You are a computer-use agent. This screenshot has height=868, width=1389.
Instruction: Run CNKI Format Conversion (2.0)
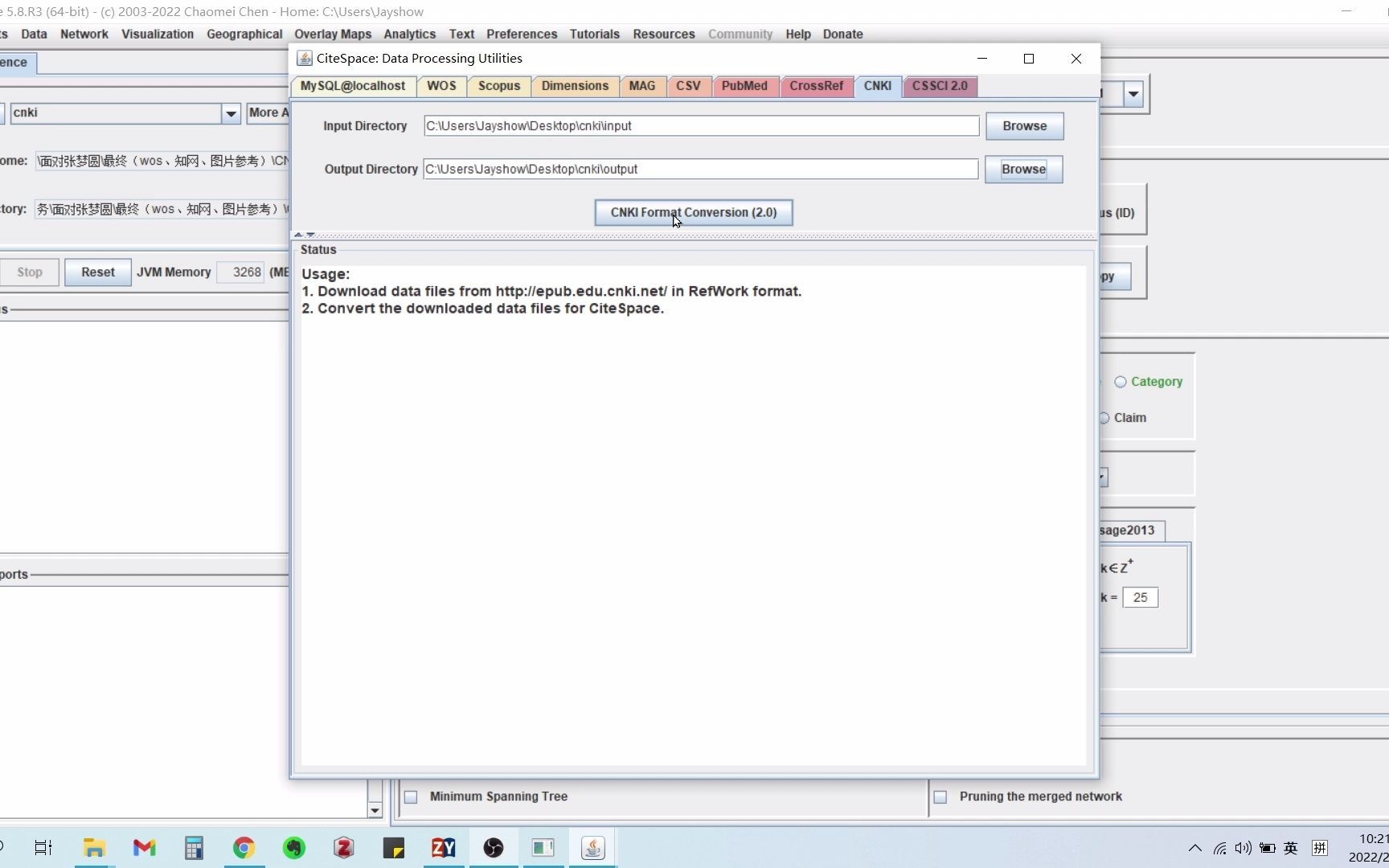(x=694, y=213)
